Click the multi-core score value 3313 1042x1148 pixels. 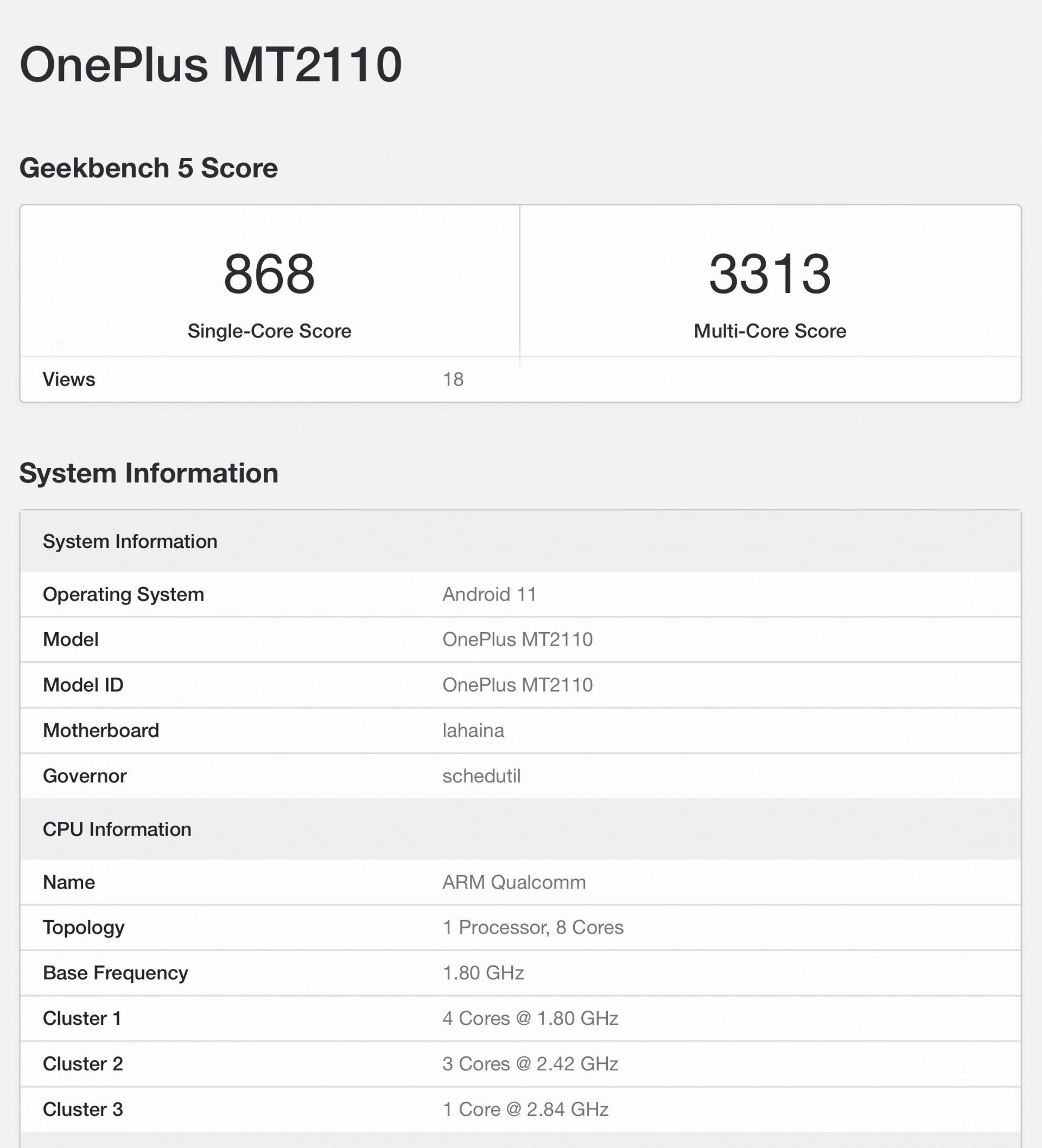(x=770, y=274)
